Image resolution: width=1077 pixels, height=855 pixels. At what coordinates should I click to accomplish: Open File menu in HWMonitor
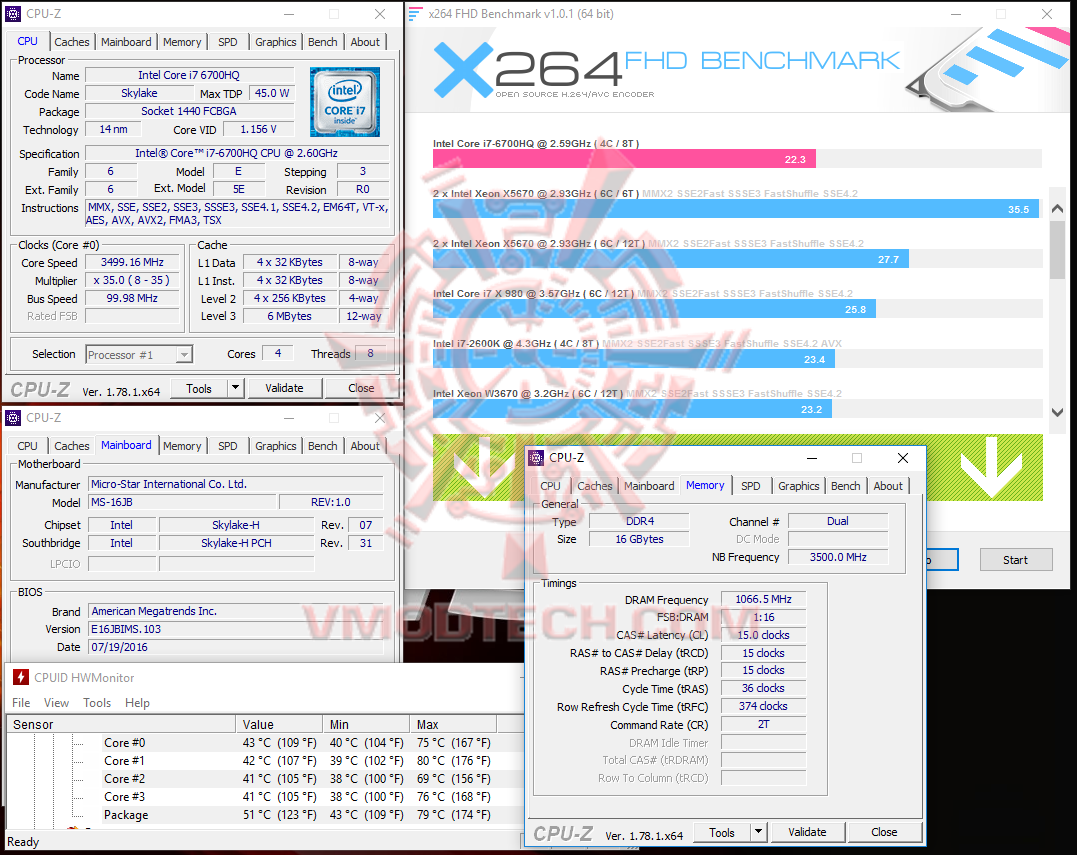(x=21, y=703)
